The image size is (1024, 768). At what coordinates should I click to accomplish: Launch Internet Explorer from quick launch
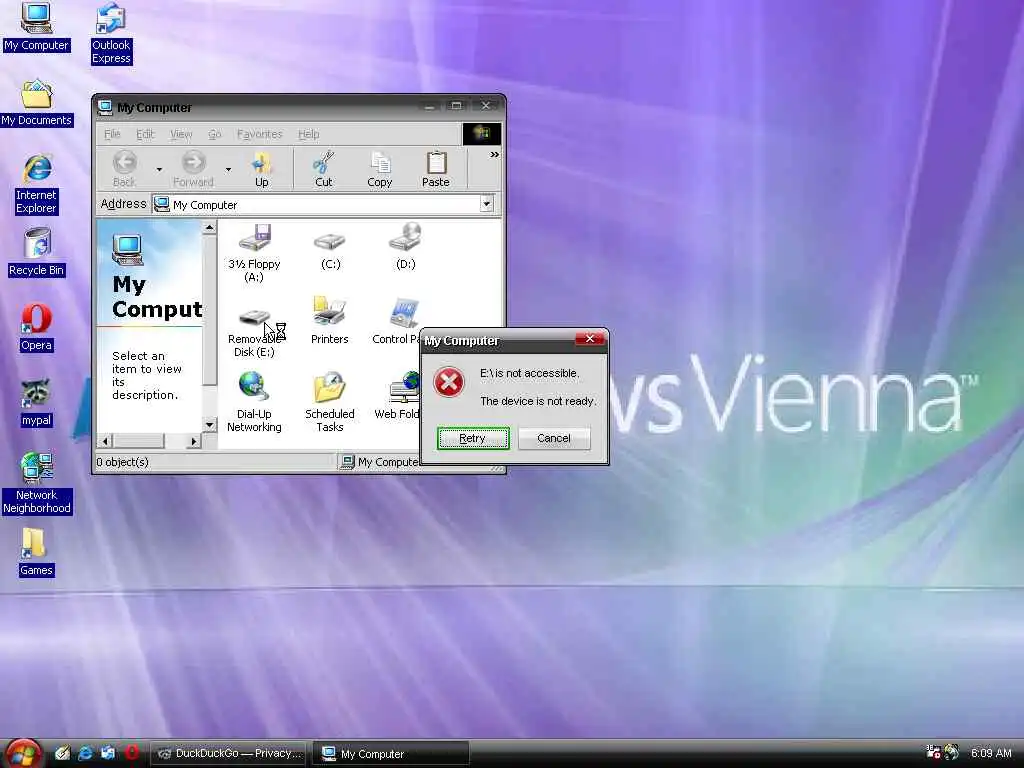point(86,753)
